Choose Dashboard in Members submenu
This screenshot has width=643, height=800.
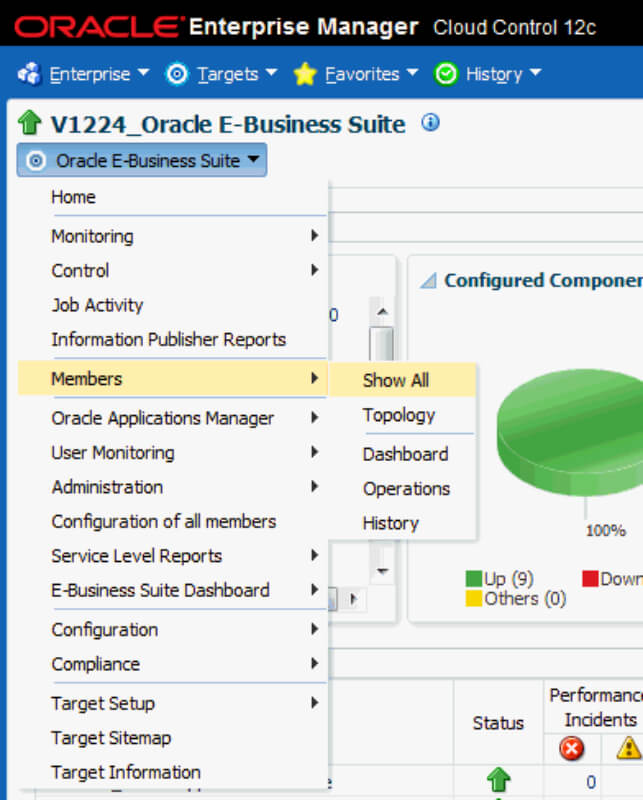(402, 454)
